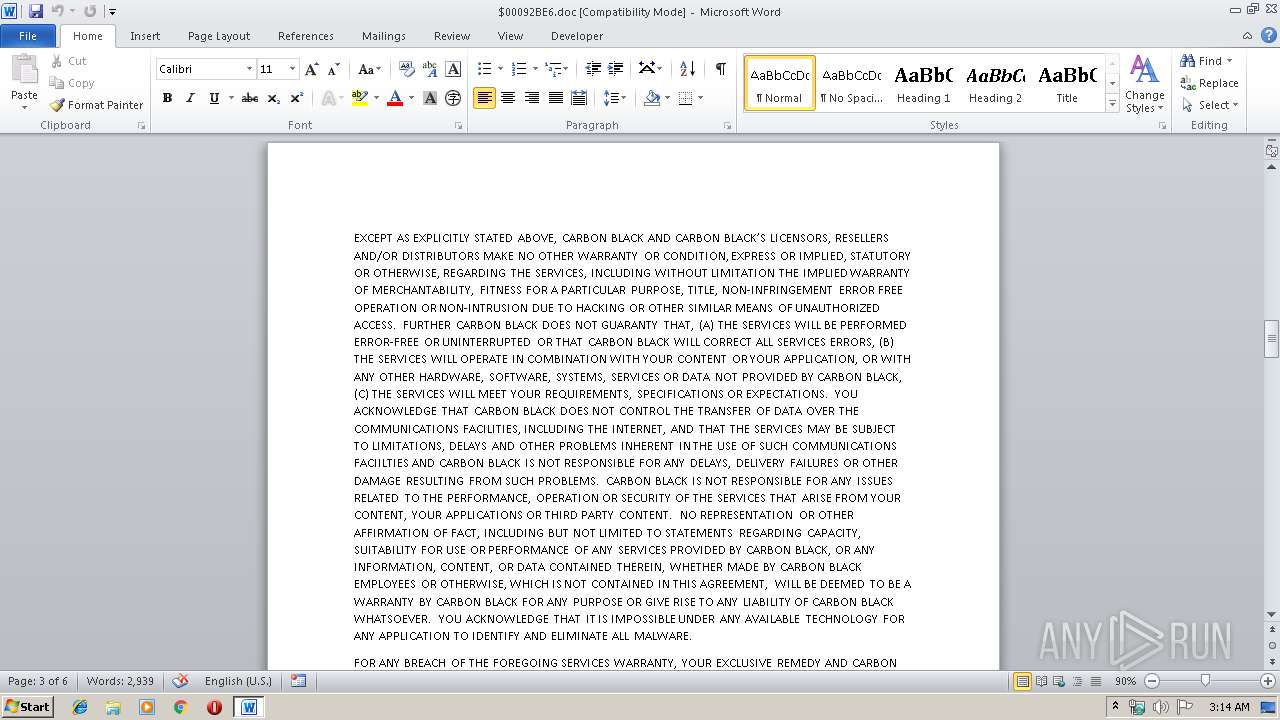Click the Replace button
Image resolution: width=1280 pixels, height=720 pixels.
pos(1210,83)
